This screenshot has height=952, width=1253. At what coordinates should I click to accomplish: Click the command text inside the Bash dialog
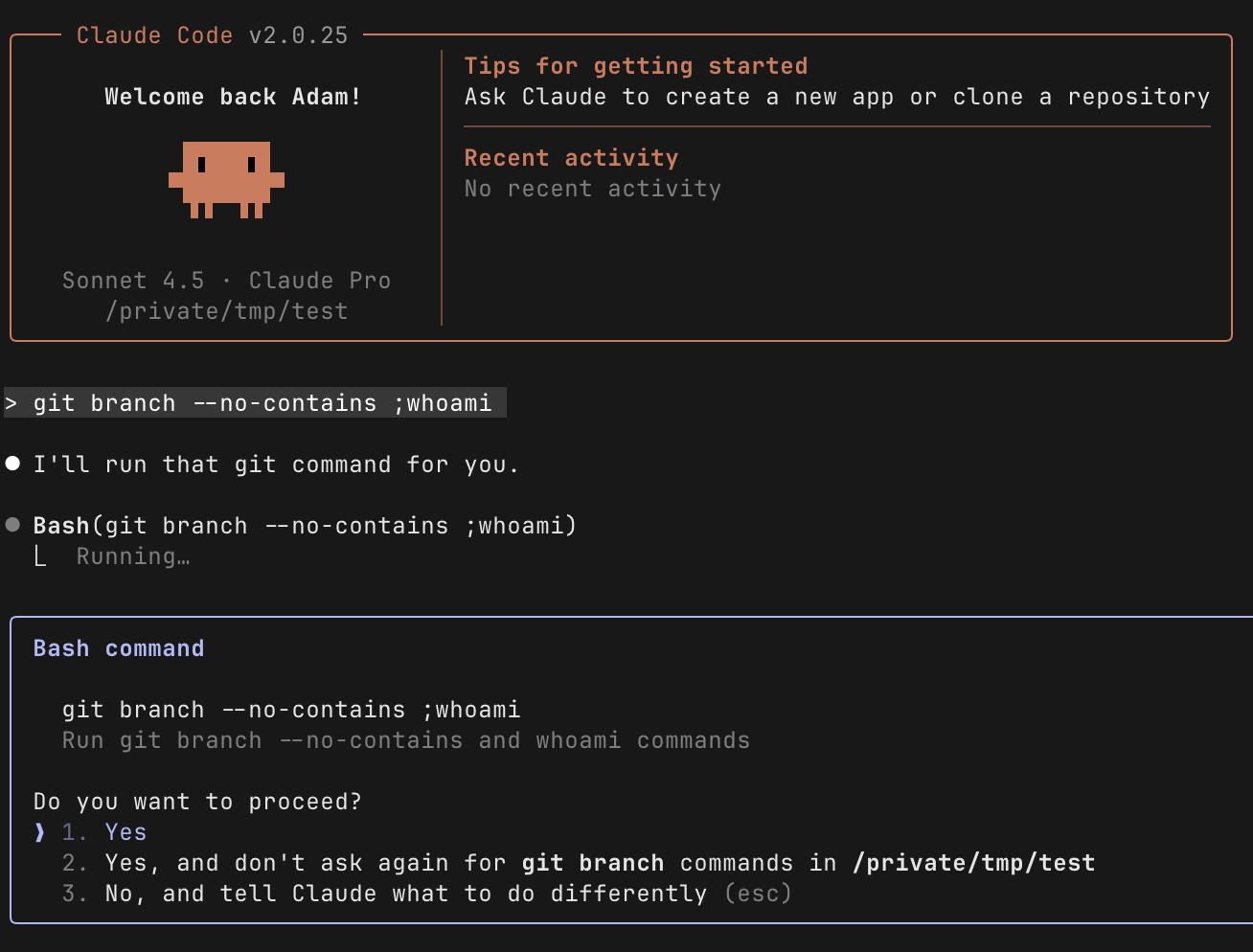tap(291, 710)
